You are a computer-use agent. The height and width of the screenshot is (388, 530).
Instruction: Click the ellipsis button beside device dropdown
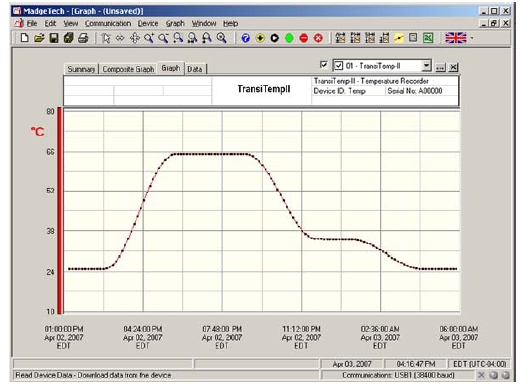pyautogui.click(x=440, y=67)
